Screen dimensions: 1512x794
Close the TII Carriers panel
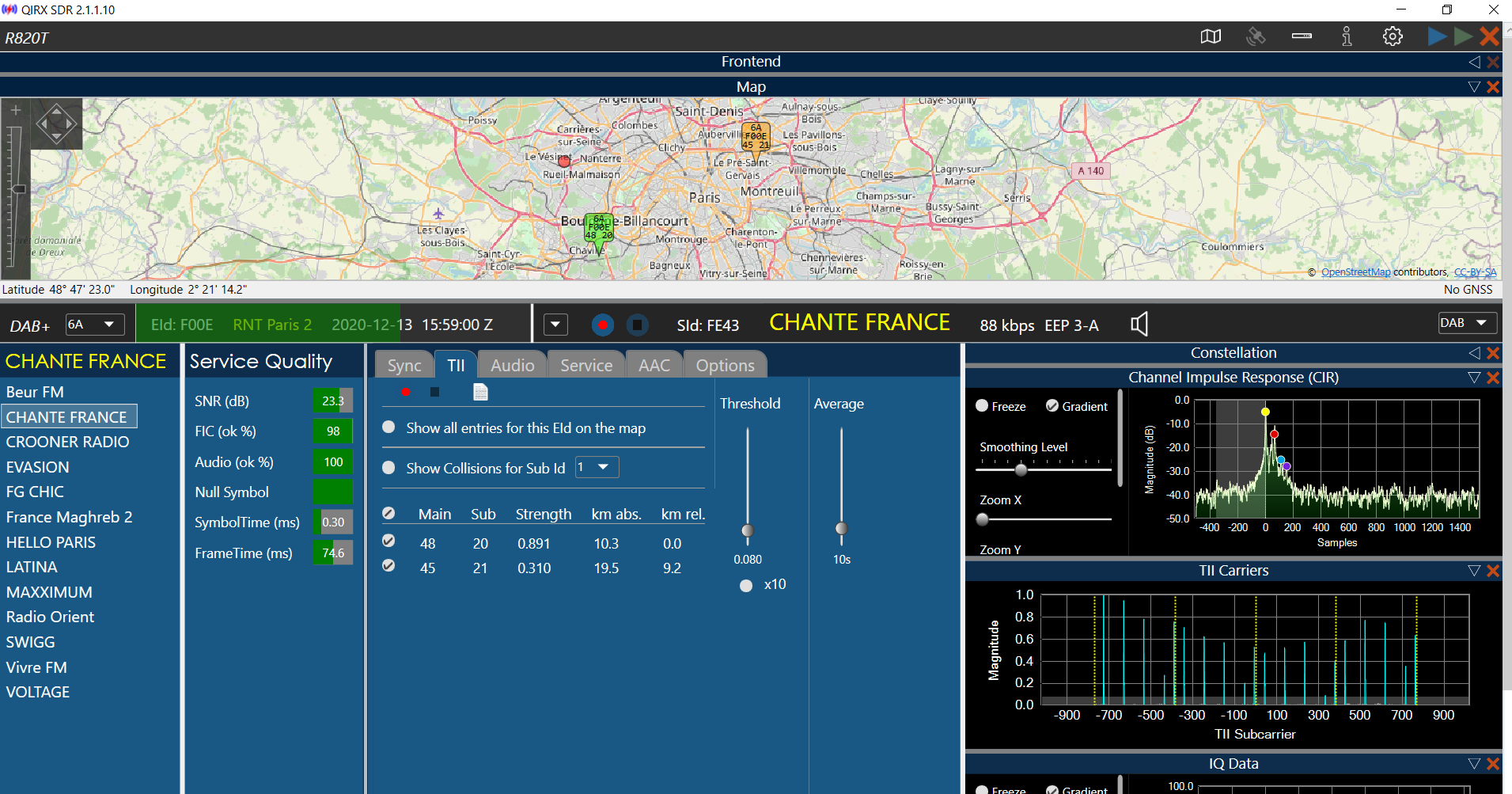(1493, 571)
